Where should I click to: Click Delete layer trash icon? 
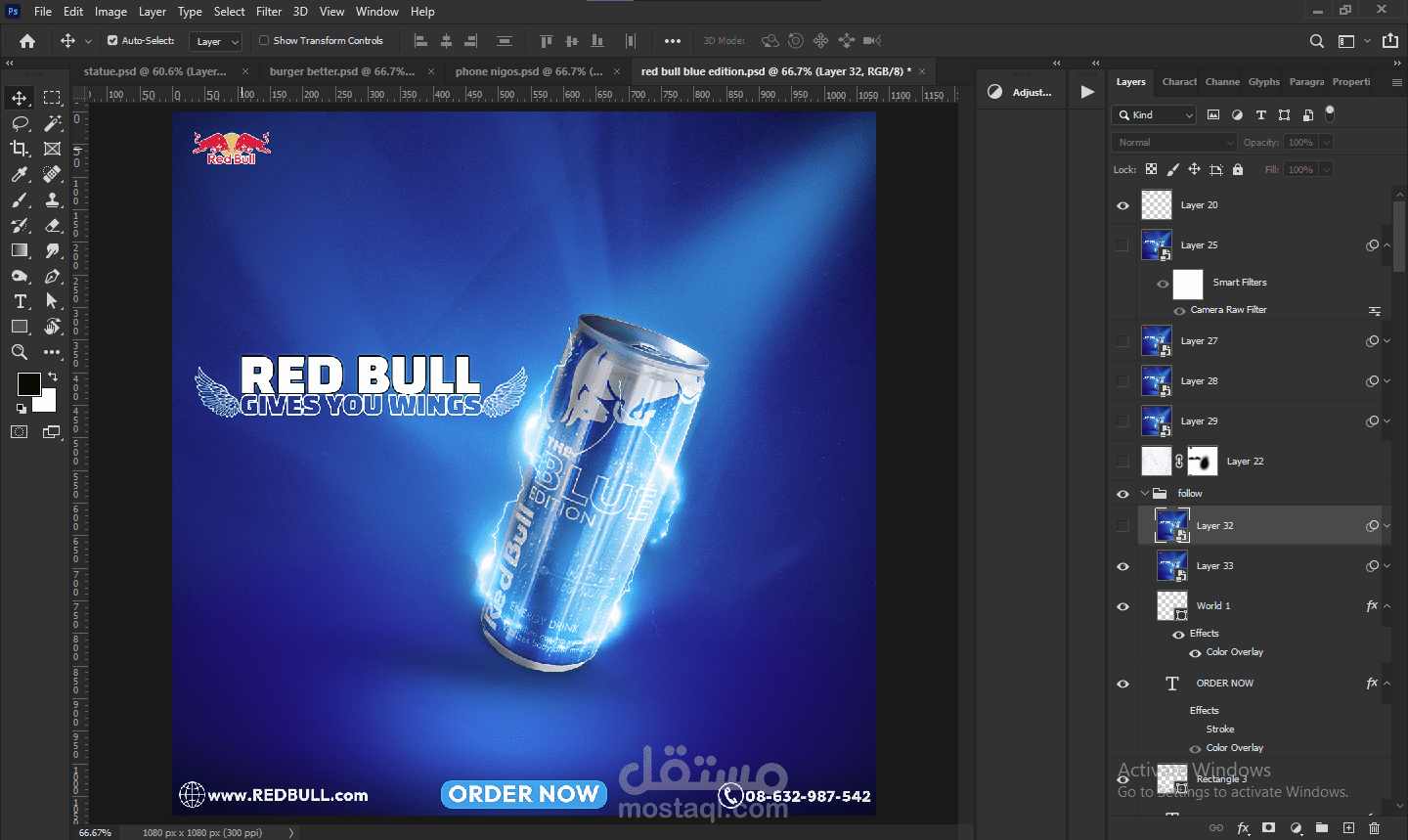coord(1374,827)
